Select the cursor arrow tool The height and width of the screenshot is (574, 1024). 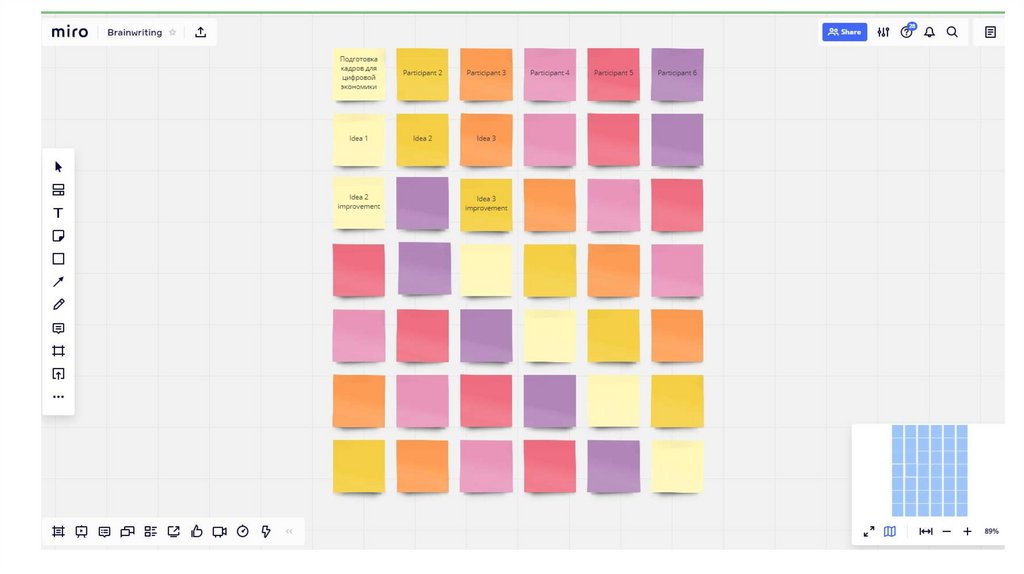[58, 167]
